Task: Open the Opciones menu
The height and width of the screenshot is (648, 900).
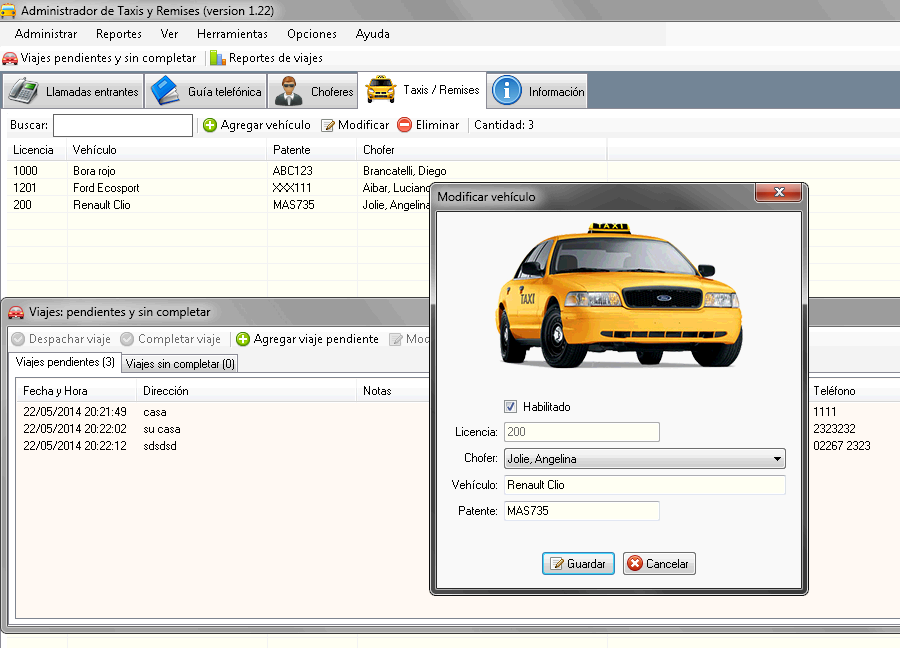Action: pyautogui.click(x=312, y=34)
